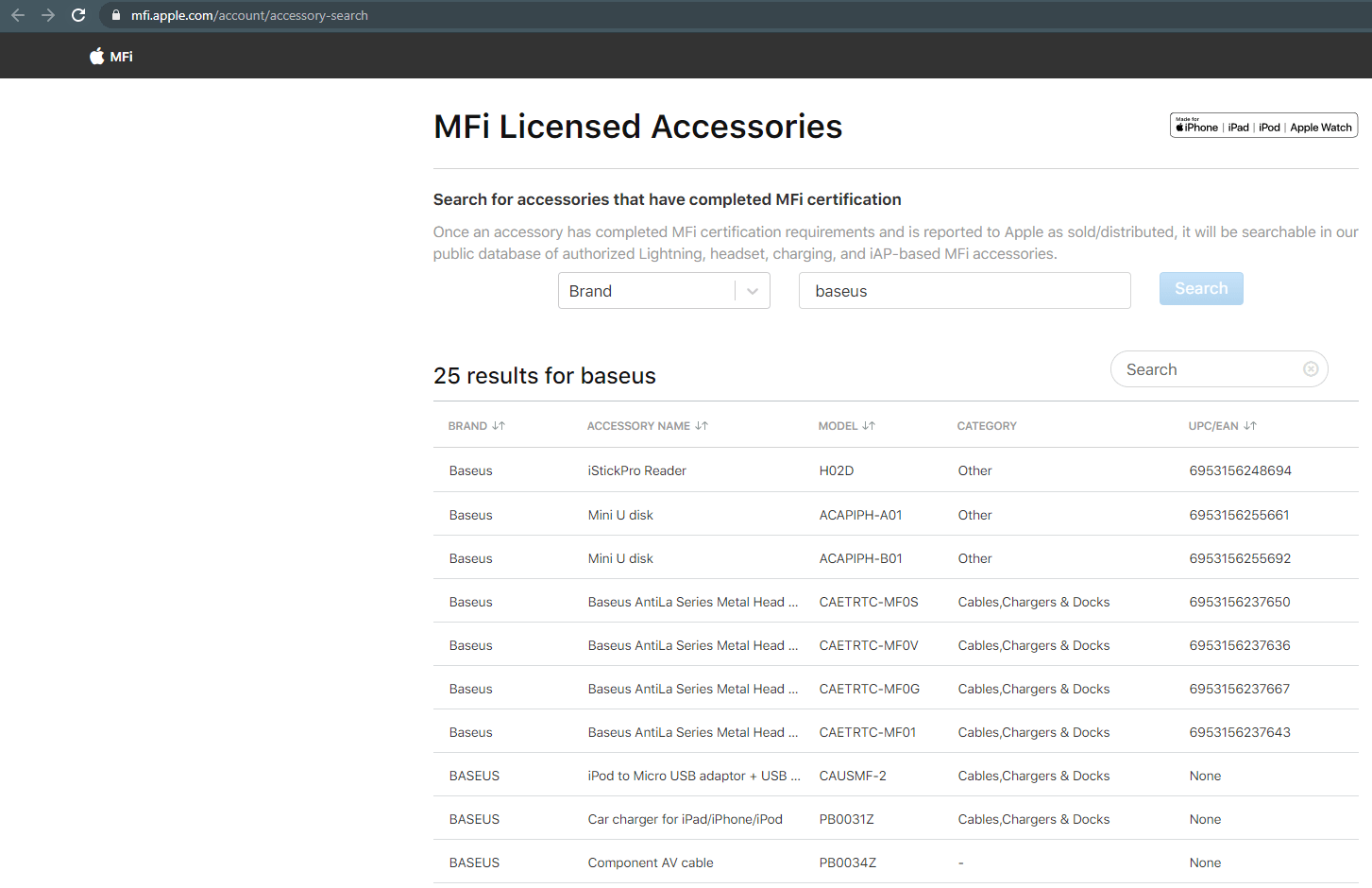This screenshot has width=1372, height=888.
Task: Click the CATEGORY column header
Action: [987, 426]
